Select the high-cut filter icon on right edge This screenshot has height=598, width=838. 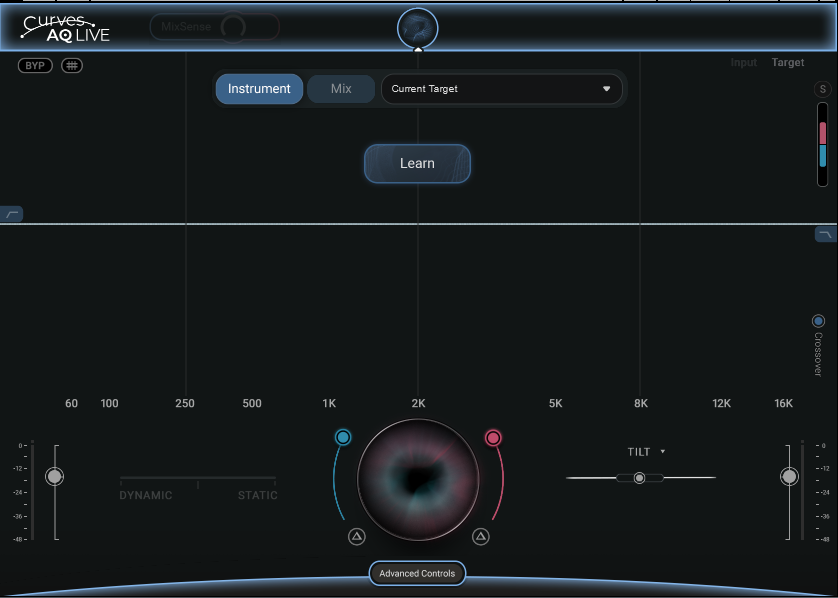(824, 233)
